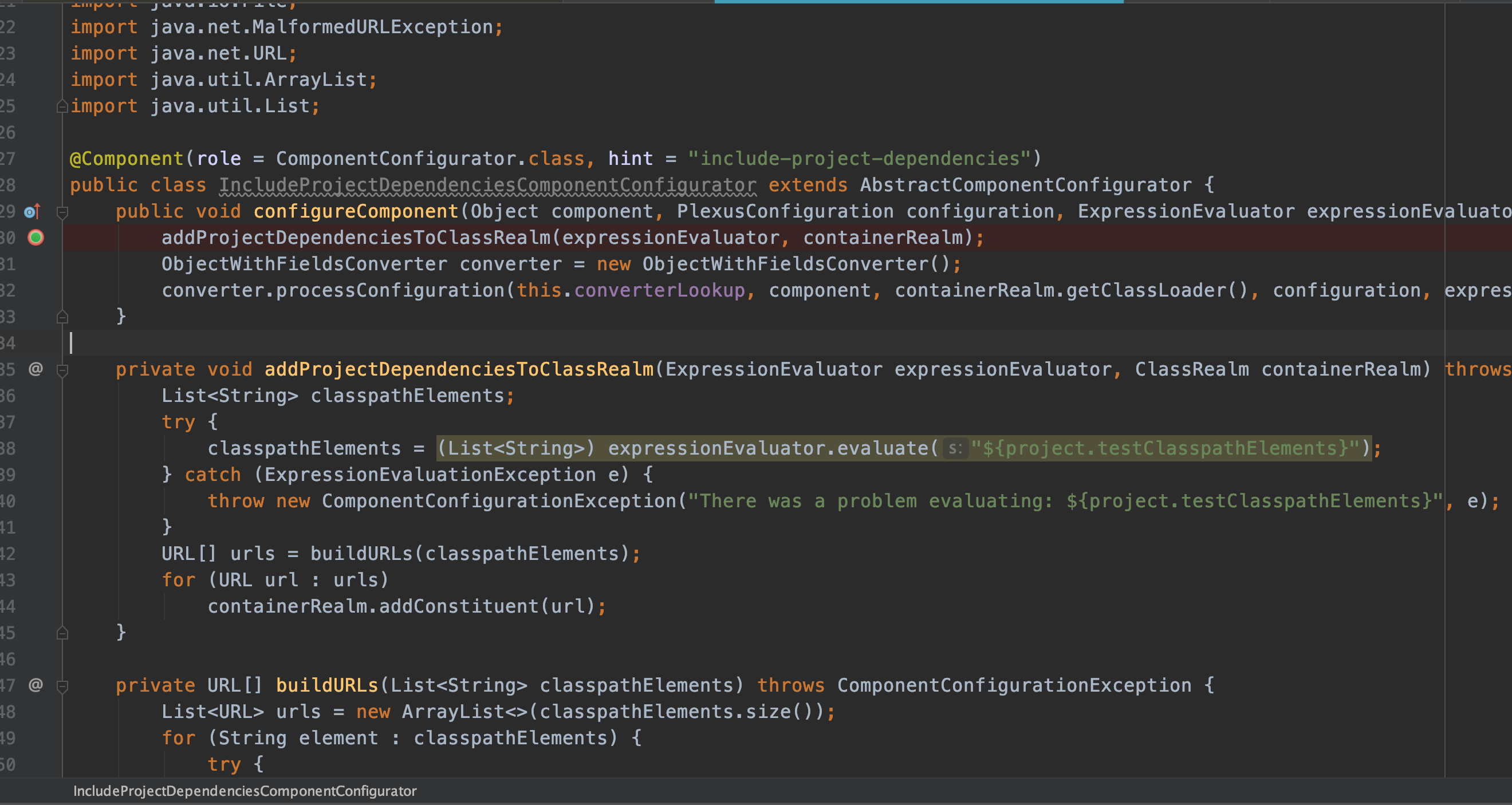This screenshot has width=1512, height=805.
Task: Click AbstractComponentConfigurator after extends
Action: pos(1026,186)
